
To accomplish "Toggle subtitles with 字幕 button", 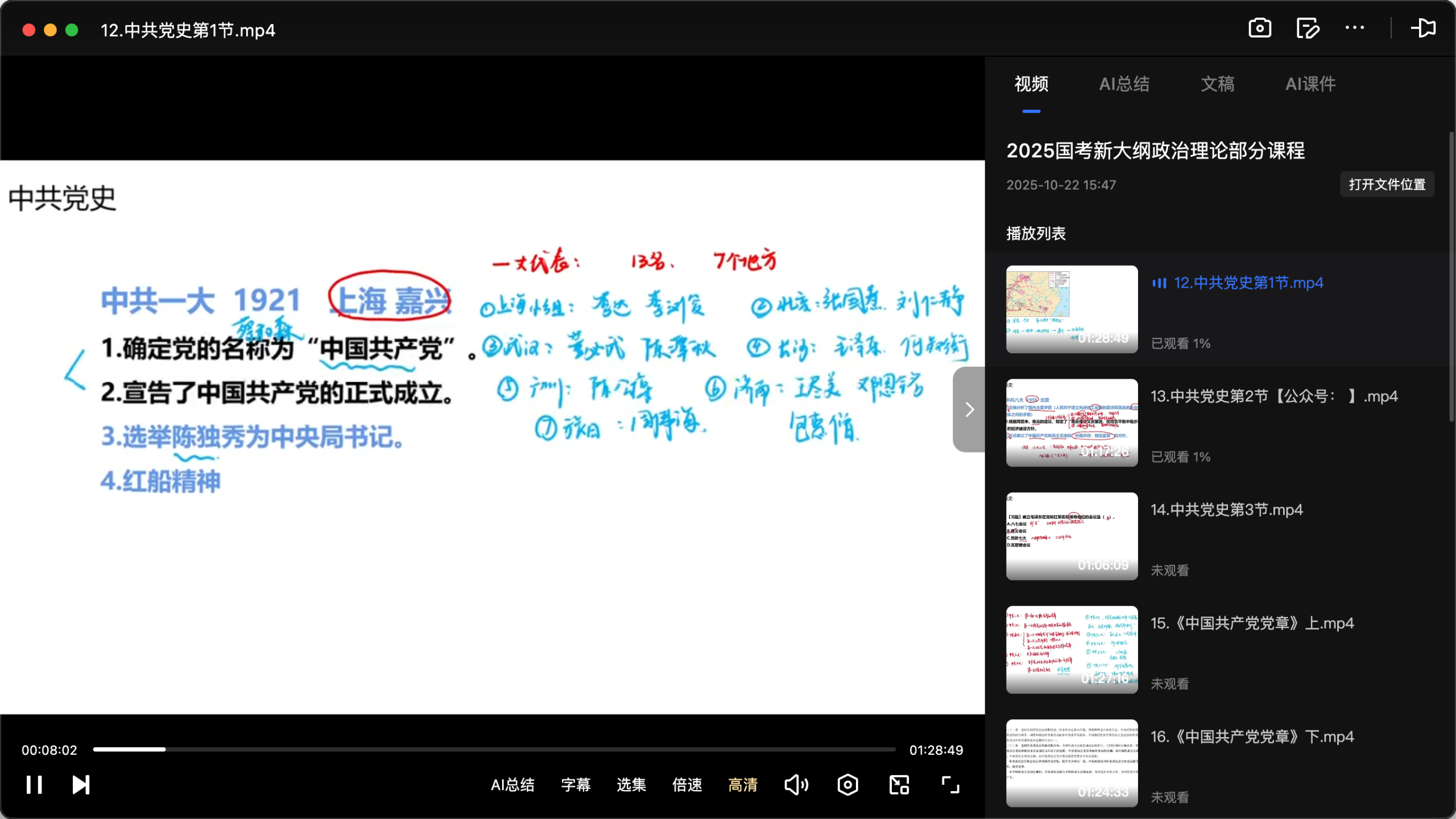I will (x=576, y=785).
